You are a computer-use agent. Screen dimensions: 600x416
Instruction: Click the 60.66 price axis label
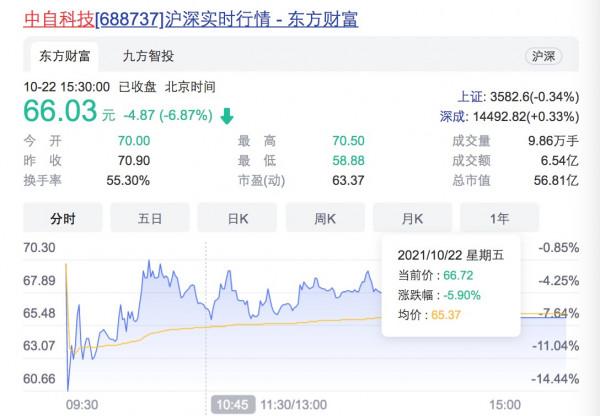[39, 379]
